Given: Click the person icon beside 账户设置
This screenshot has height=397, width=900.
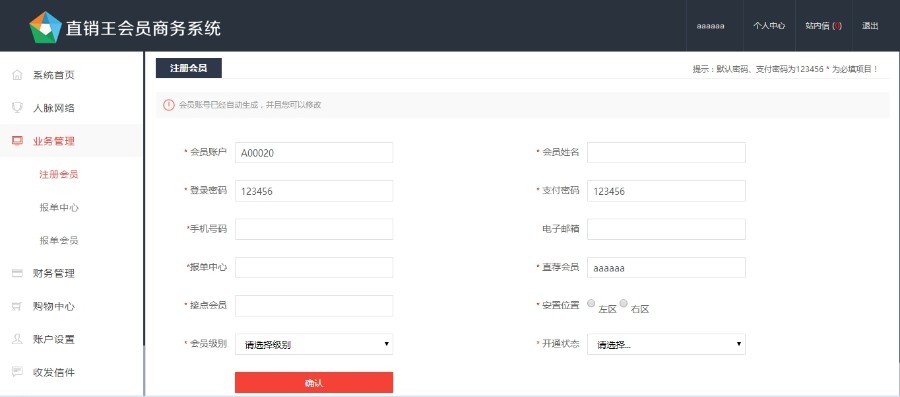Looking at the screenshot, I should coord(17,339).
